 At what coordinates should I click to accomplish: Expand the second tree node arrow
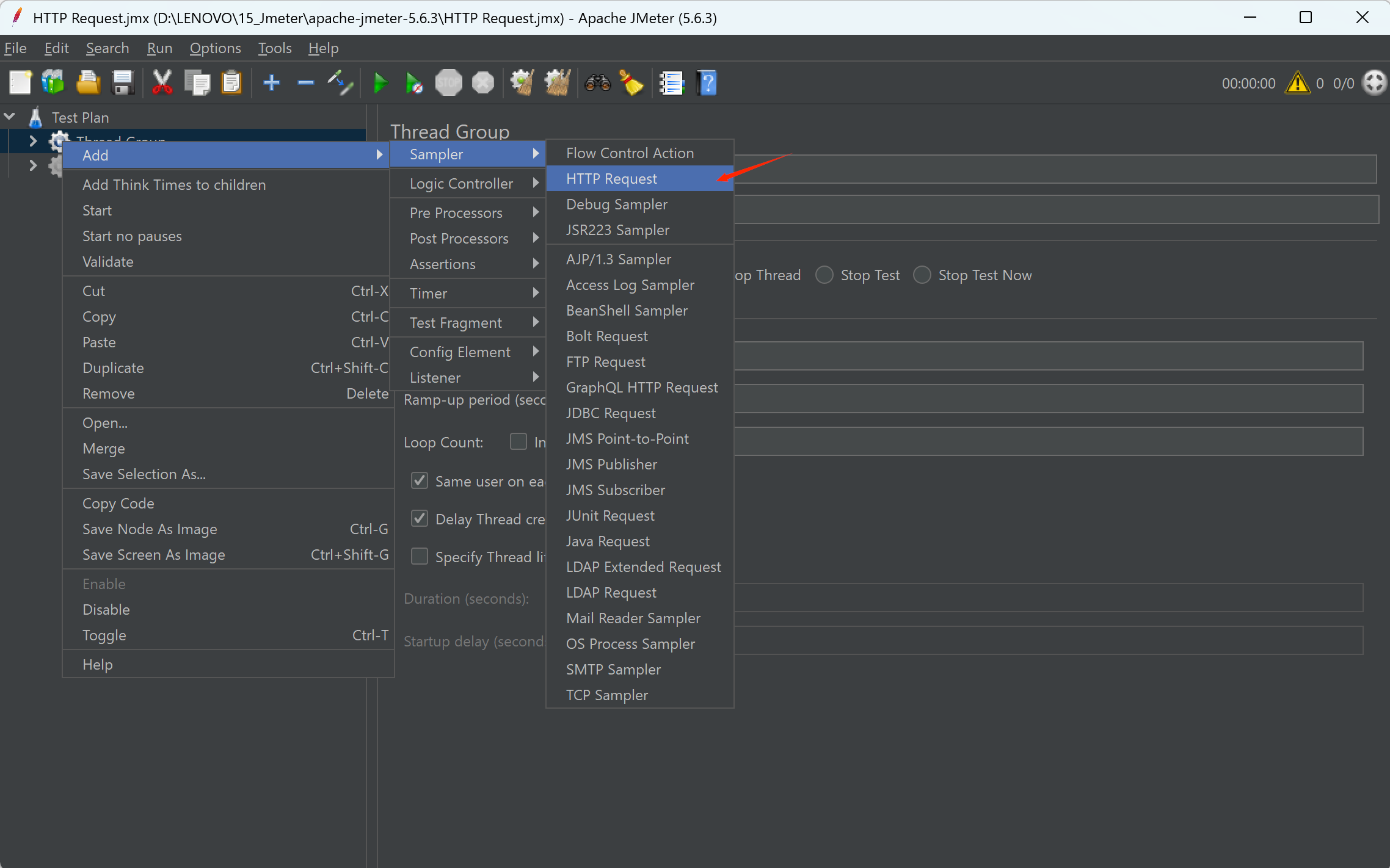[33, 165]
